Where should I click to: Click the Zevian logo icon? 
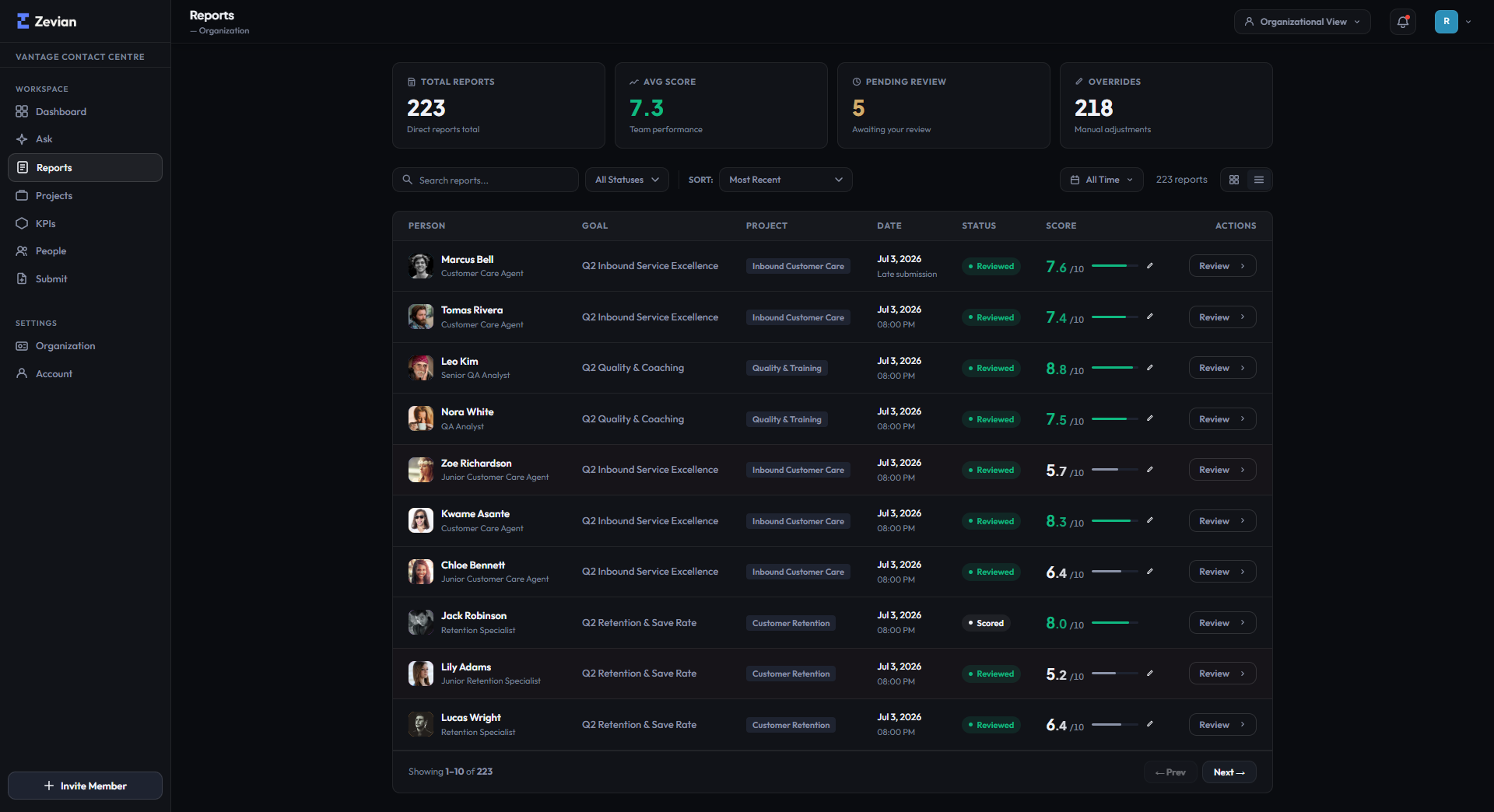click(23, 21)
